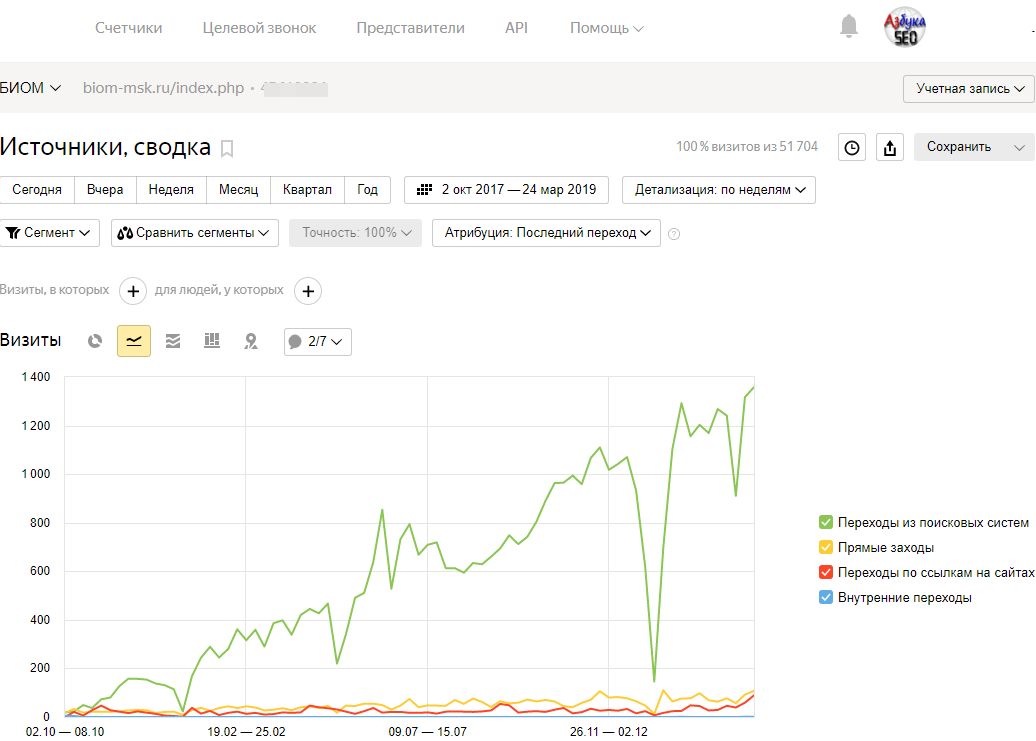Open the Целевой звонок menu item
The height and width of the screenshot is (741, 1036).
259,28
